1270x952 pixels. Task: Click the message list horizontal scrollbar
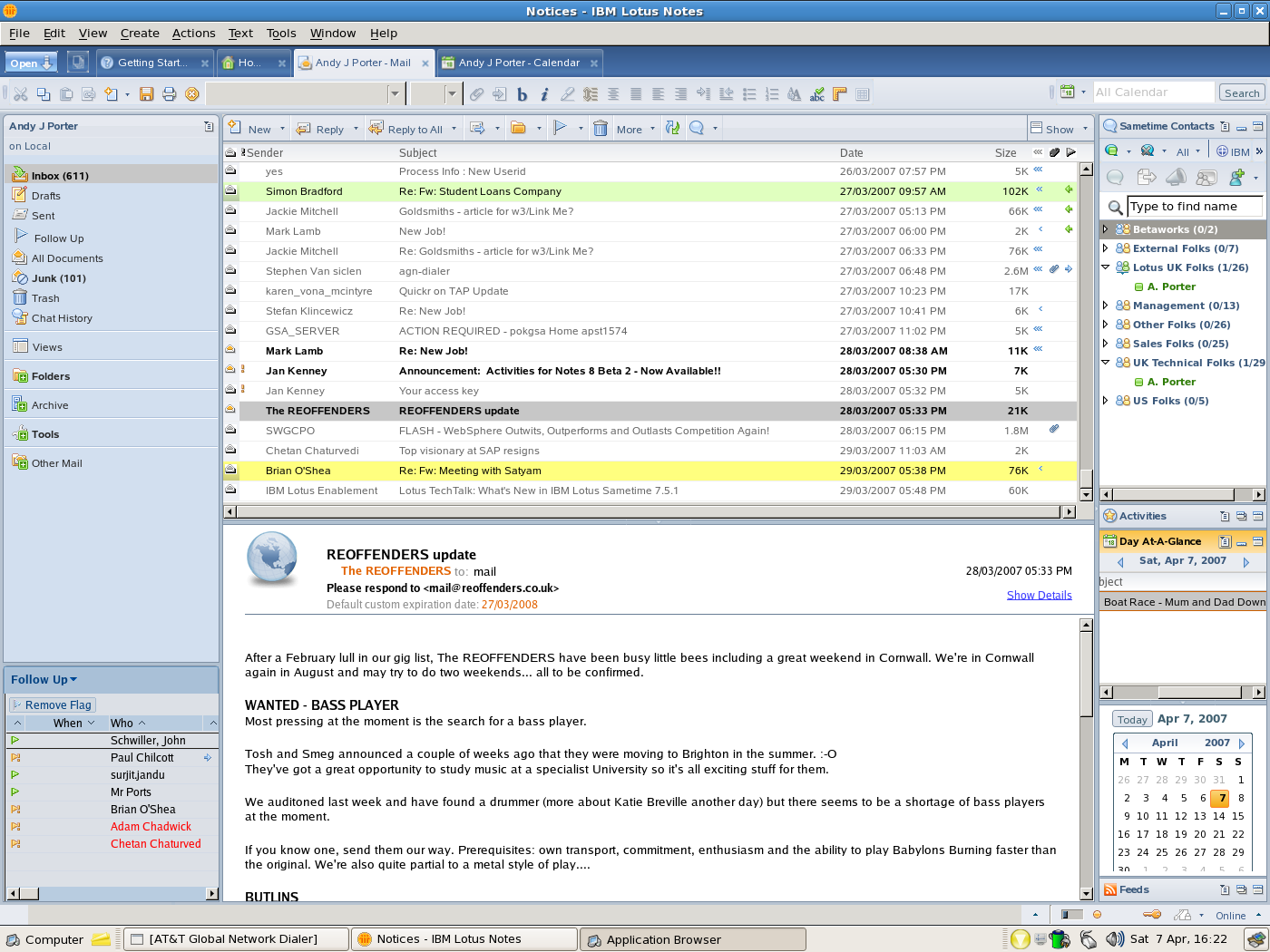coord(650,512)
